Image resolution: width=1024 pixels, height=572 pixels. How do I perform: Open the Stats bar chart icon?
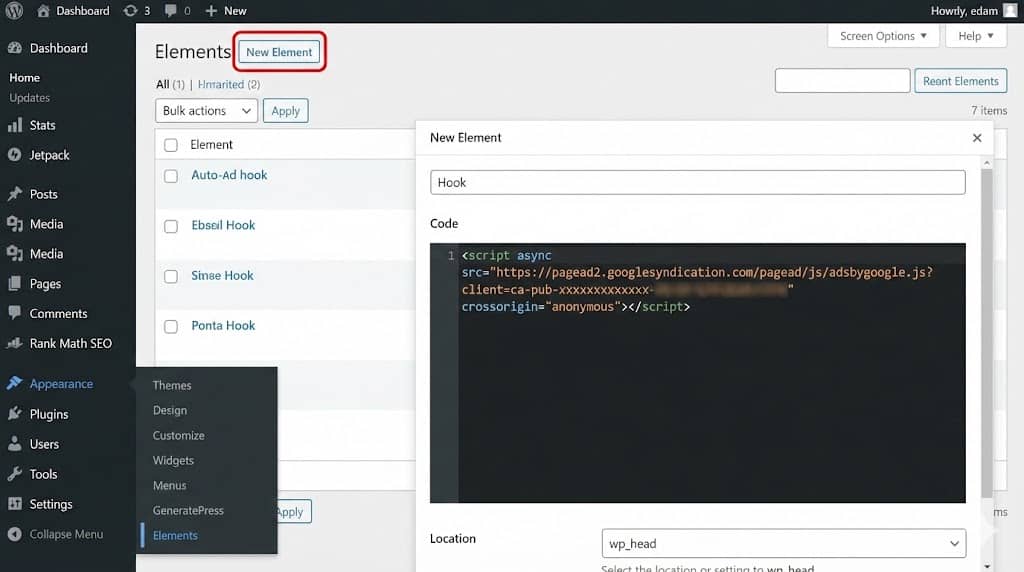click(x=14, y=125)
